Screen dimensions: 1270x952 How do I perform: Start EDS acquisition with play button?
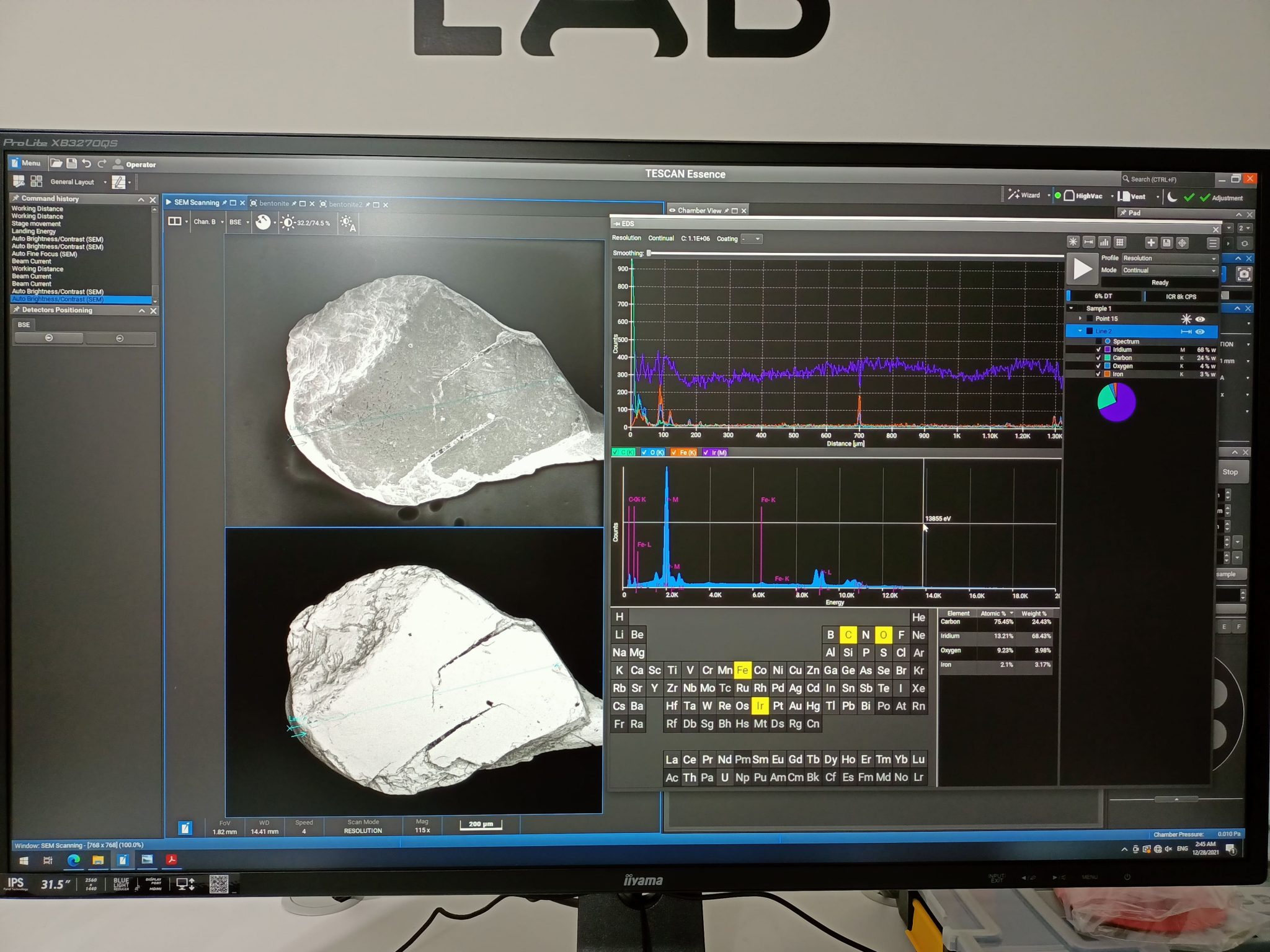(x=1082, y=269)
